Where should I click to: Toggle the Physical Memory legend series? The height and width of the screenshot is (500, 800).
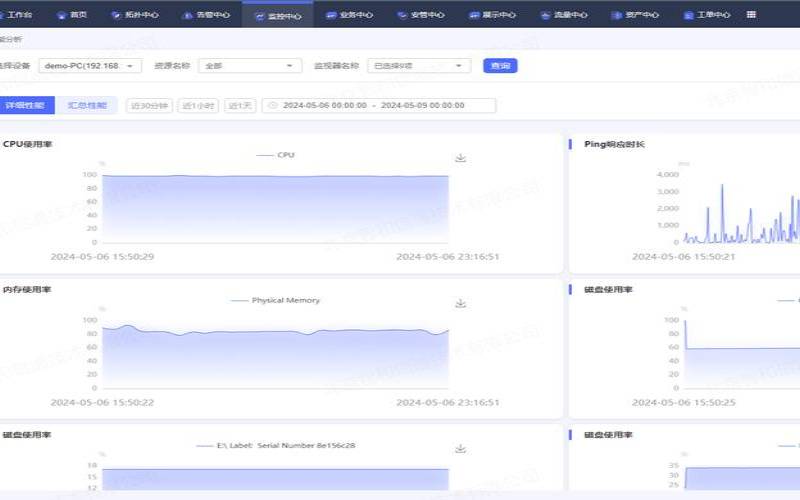coord(275,300)
